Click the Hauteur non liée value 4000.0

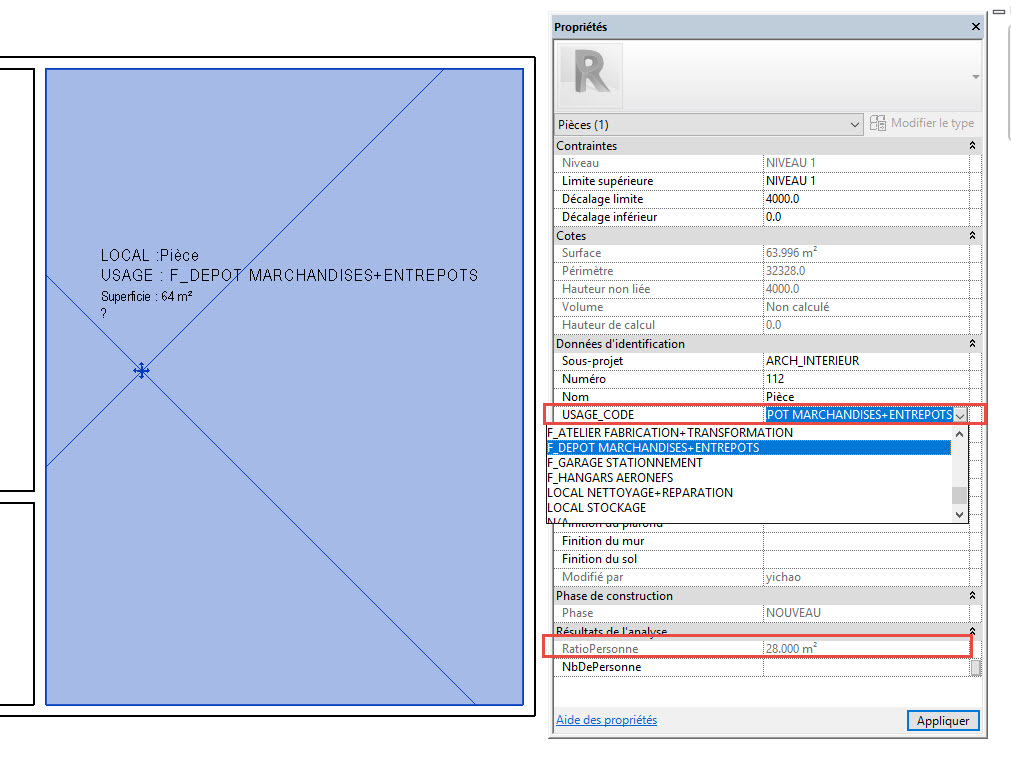tap(866, 290)
